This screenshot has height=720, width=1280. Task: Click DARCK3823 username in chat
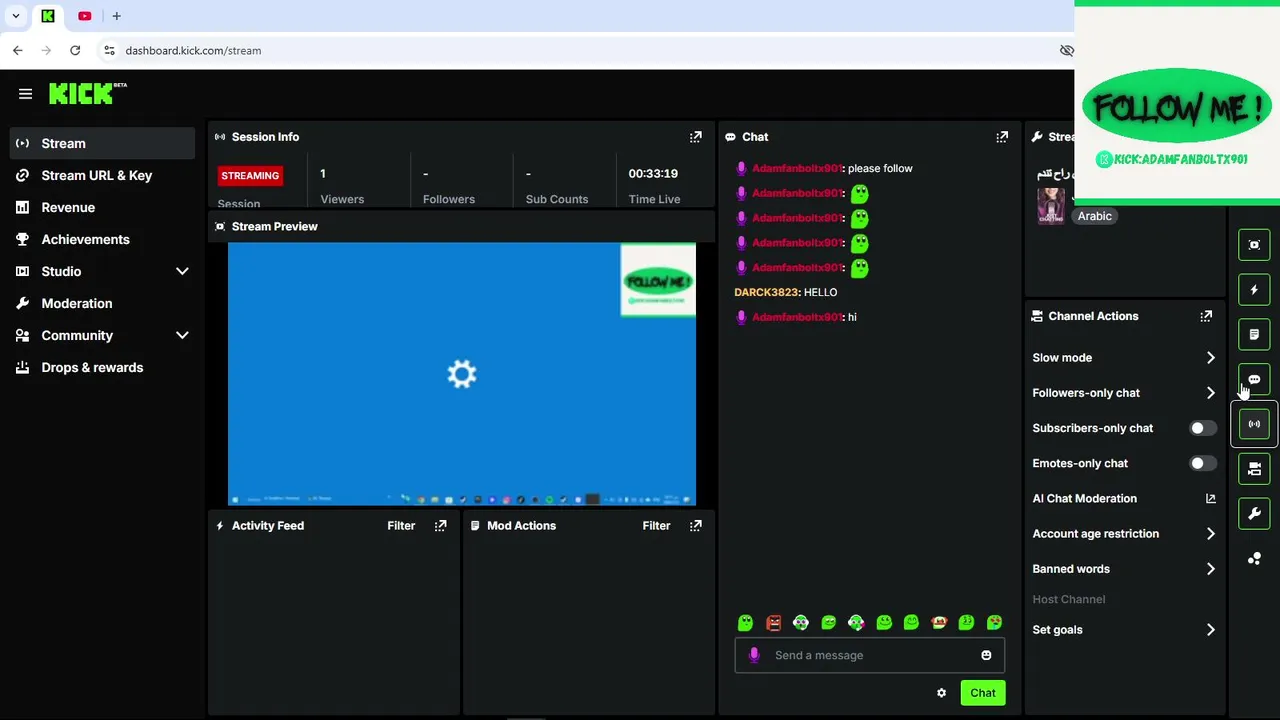[x=766, y=292]
